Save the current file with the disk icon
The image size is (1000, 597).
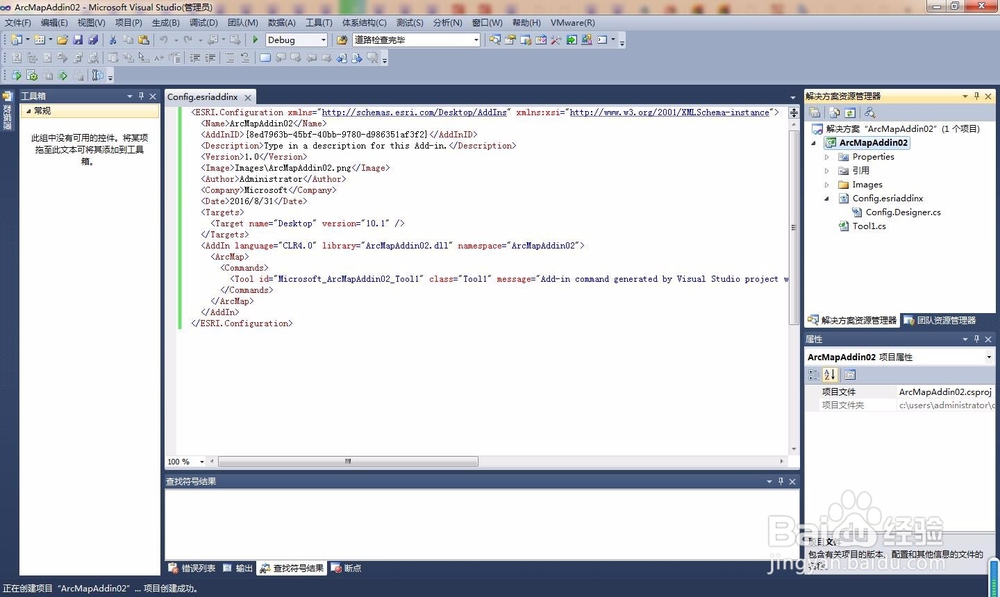(78, 40)
